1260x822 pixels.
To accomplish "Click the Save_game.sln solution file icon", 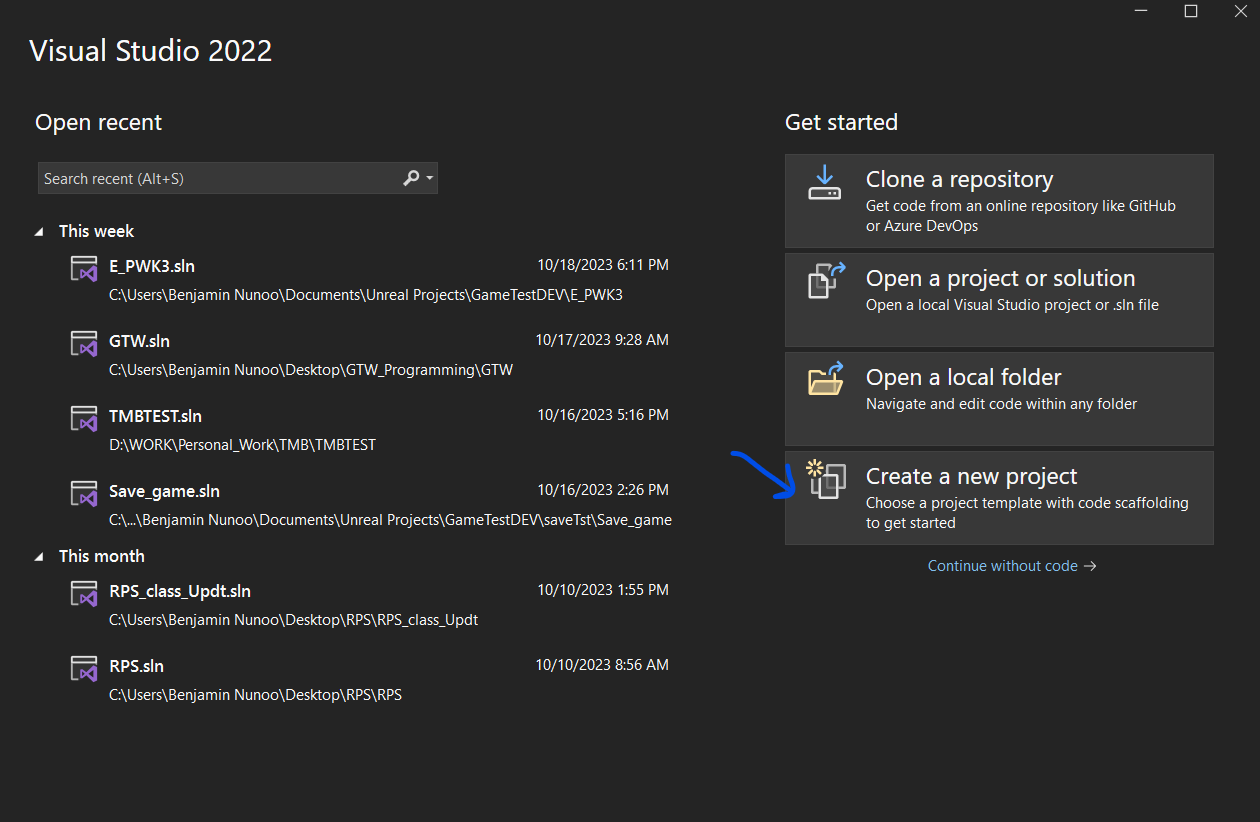I will 83,493.
